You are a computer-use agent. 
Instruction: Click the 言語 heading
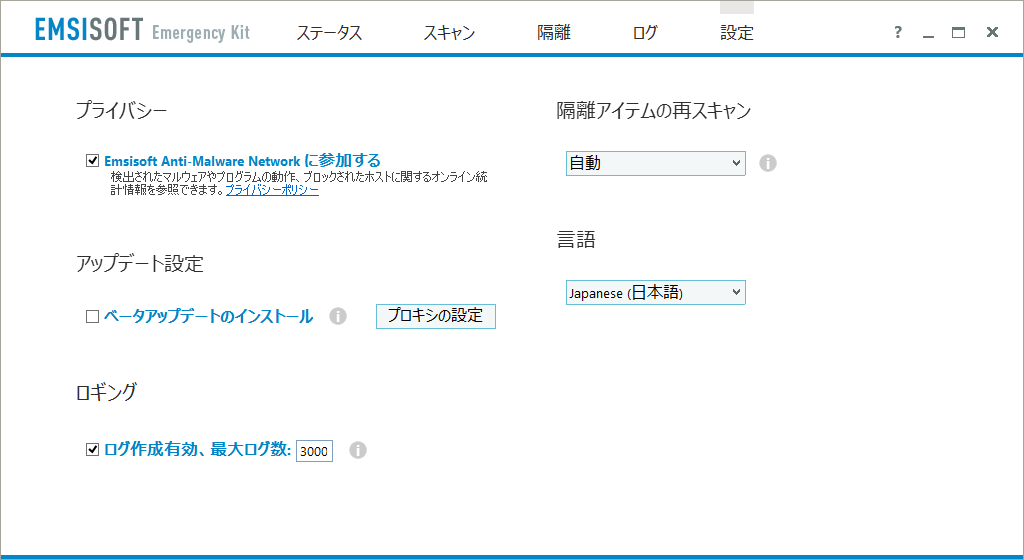576,240
